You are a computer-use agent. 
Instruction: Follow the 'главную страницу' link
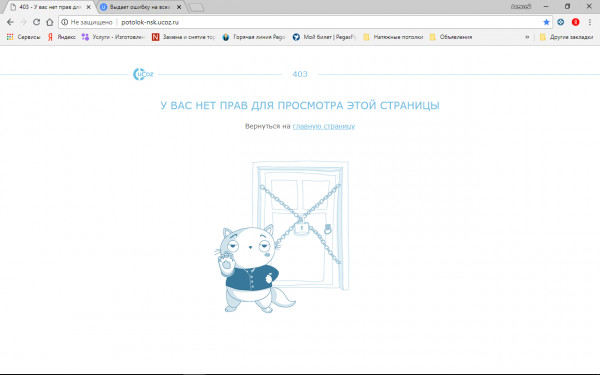click(x=324, y=126)
